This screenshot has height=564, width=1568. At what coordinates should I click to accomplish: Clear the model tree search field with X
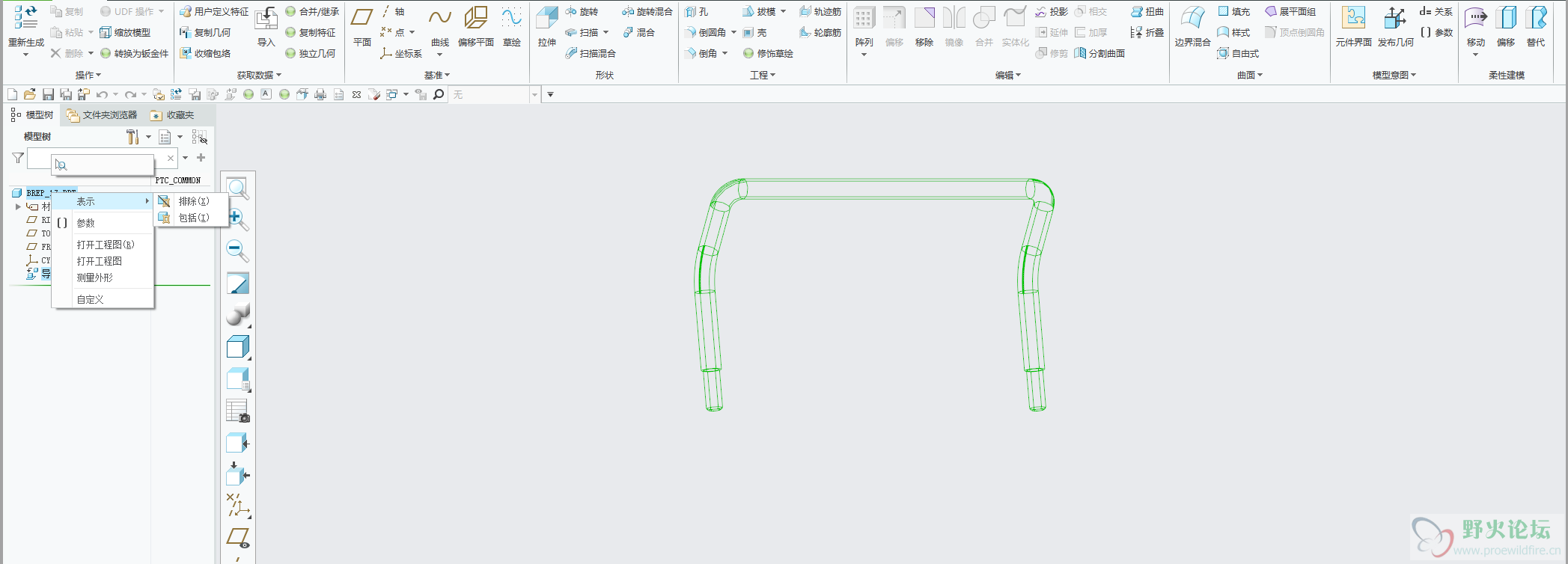pyautogui.click(x=171, y=158)
